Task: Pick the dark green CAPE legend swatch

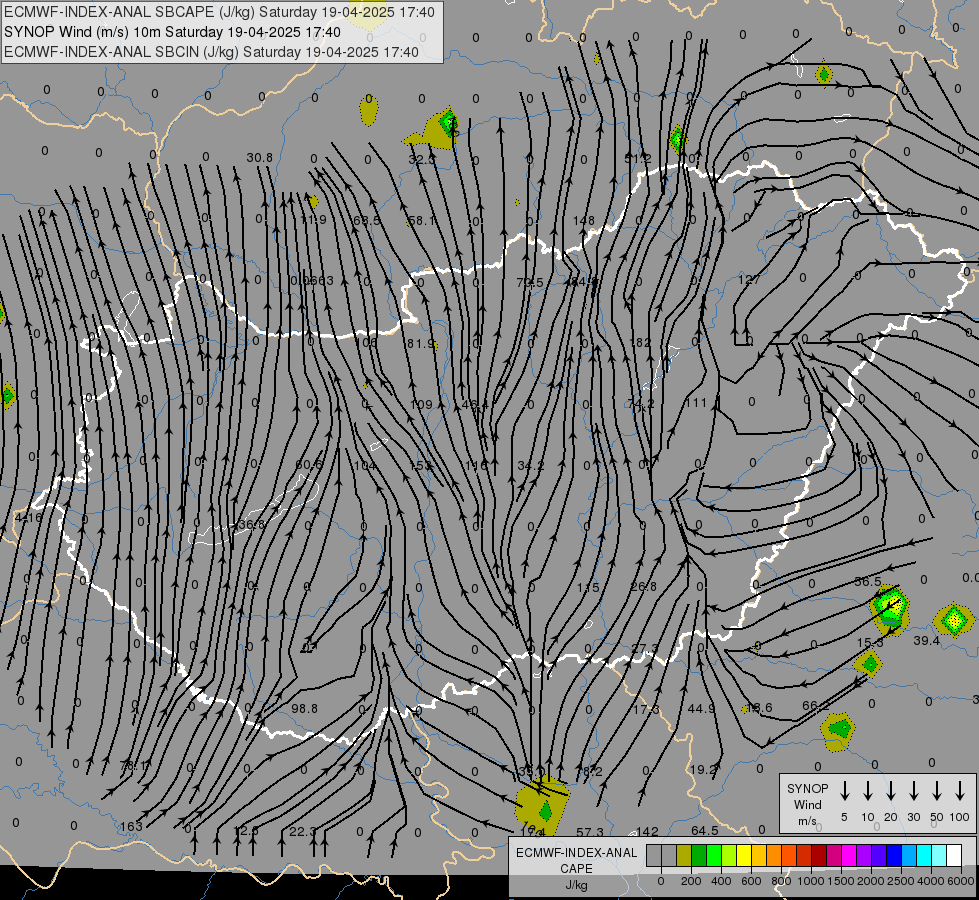Action: (x=699, y=856)
